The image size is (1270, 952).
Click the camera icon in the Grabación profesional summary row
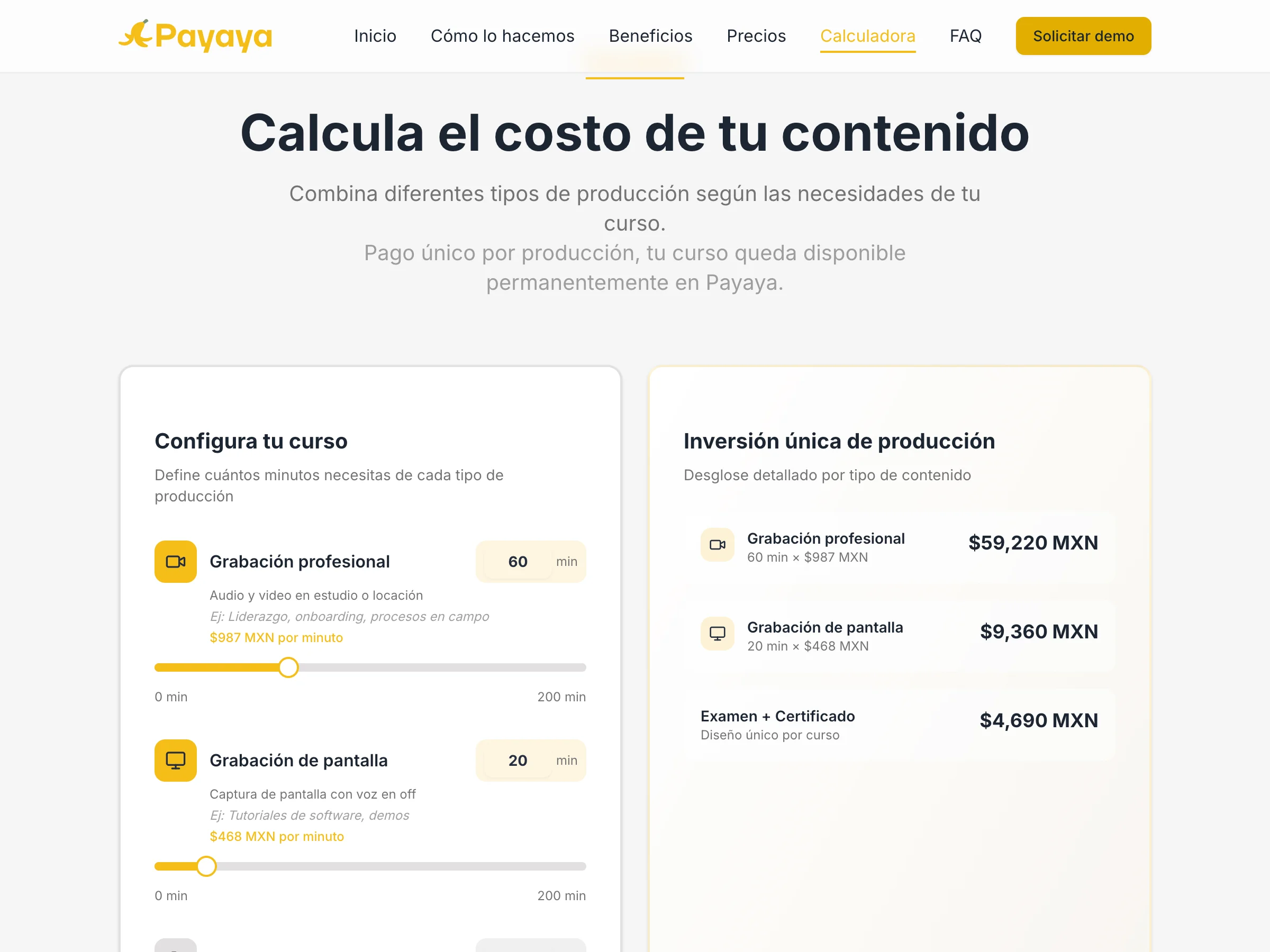click(716, 545)
